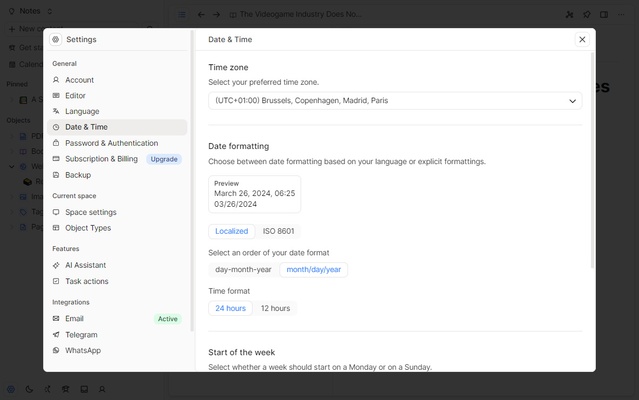This screenshot has height=400, width=639.
Task: Open WhatsApp integration settings
Action: click(x=83, y=351)
